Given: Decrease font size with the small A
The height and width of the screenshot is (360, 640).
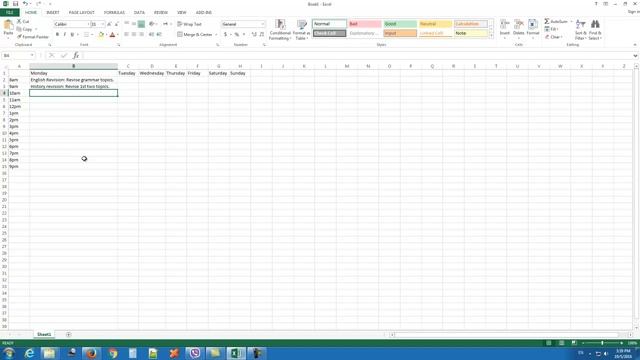Looking at the screenshot, I should pos(116,24).
